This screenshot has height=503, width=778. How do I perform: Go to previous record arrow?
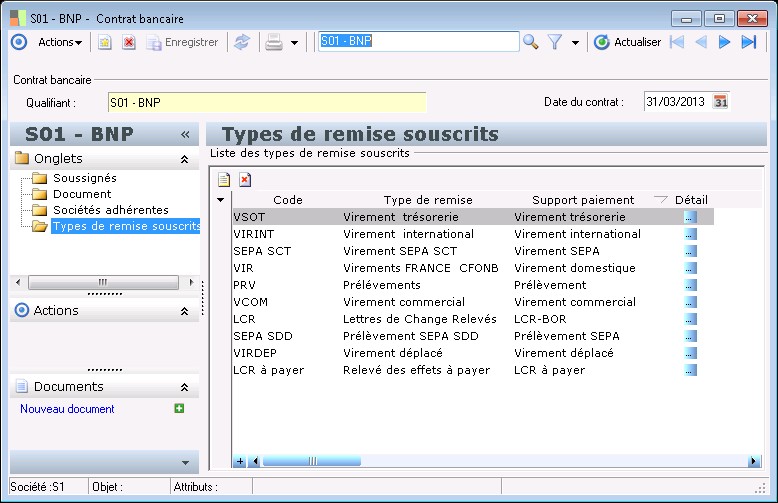pyautogui.click(x=701, y=42)
